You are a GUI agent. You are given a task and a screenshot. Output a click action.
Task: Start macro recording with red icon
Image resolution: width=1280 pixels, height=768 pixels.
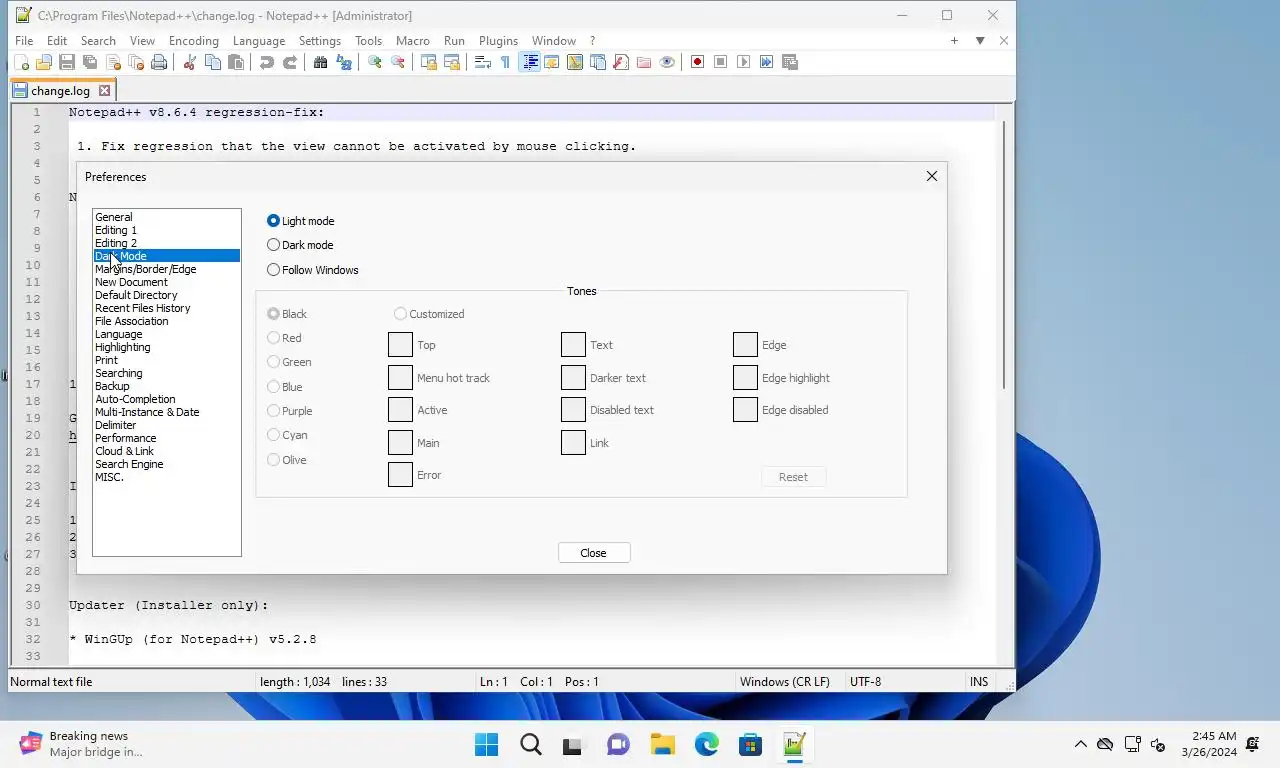697,62
